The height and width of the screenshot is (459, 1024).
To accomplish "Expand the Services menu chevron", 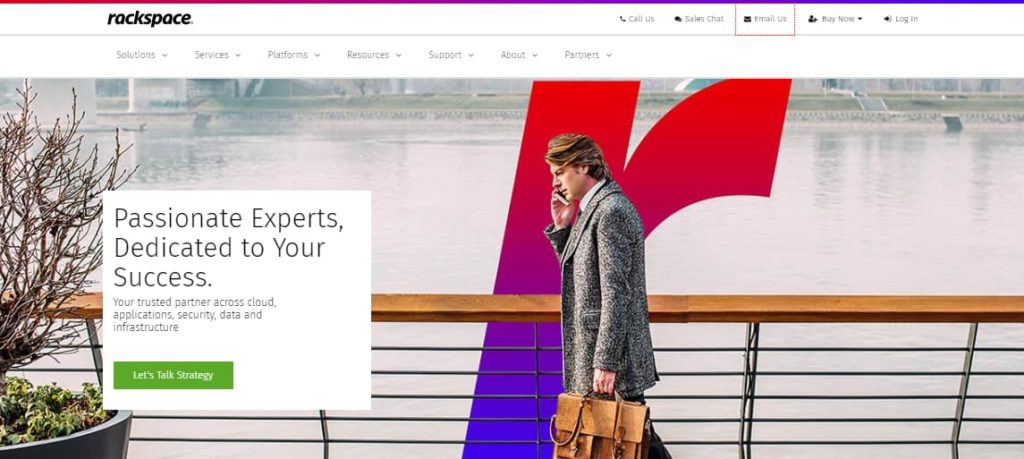I will (238, 55).
